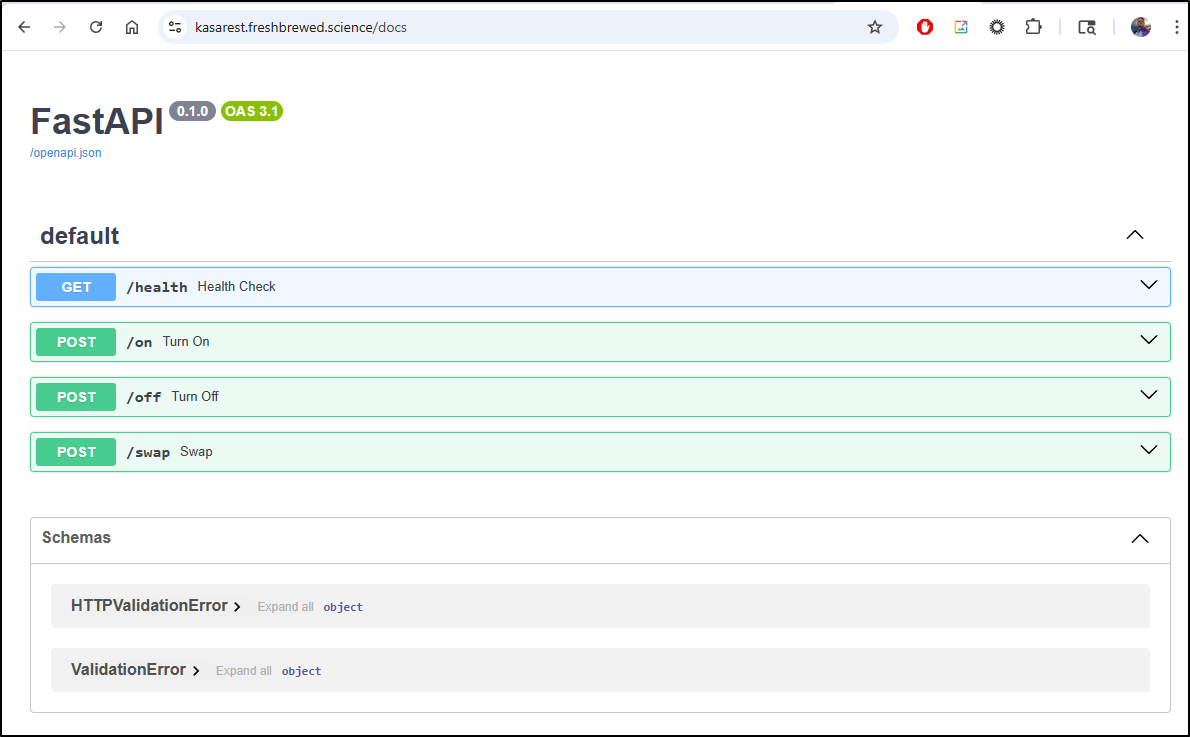The width and height of the screenshot is (1190, 737).
Task: Open the user profile avatar
Action: (1141, 27)
